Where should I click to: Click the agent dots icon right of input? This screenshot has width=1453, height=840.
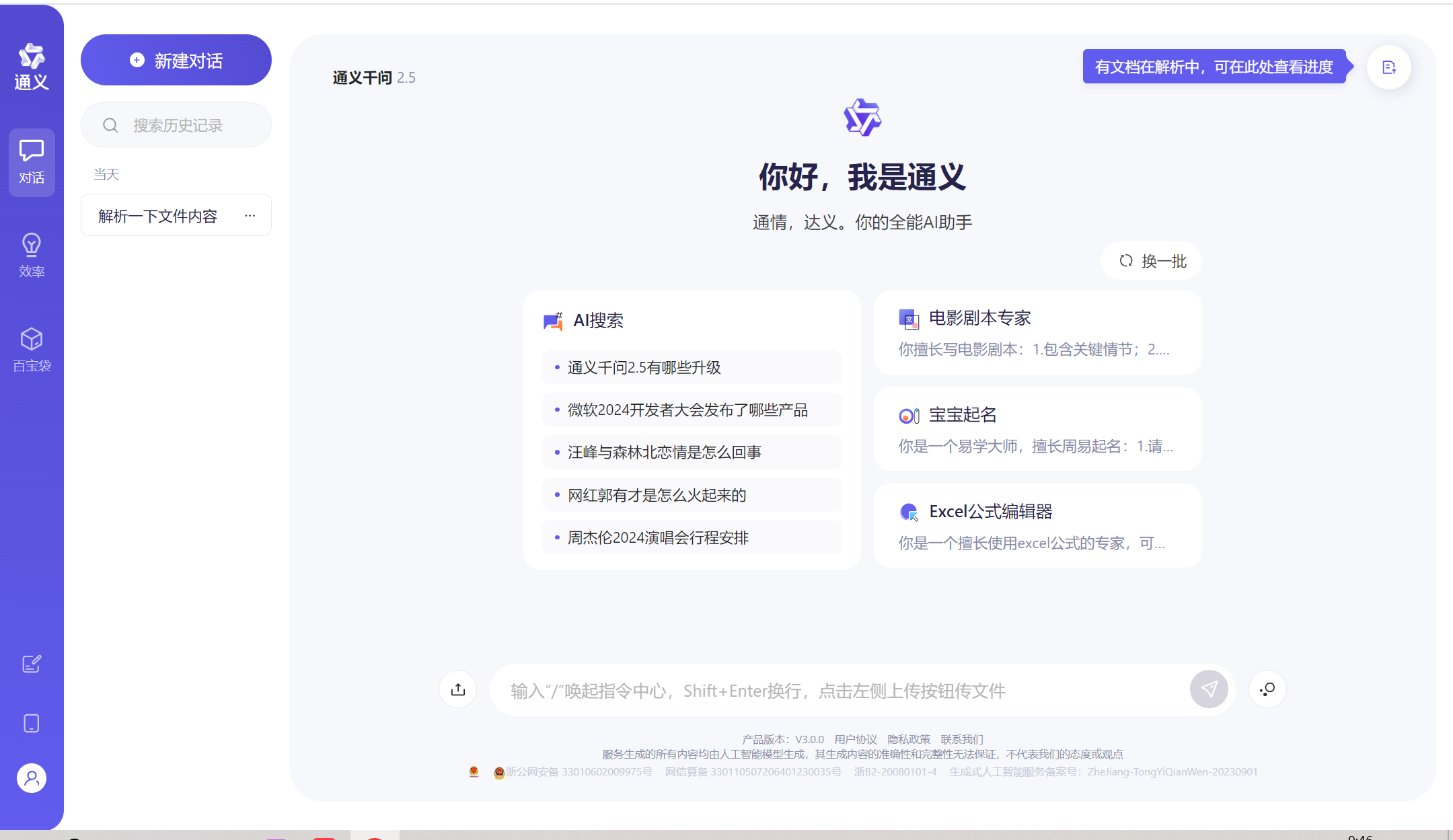coord(1267,689)
